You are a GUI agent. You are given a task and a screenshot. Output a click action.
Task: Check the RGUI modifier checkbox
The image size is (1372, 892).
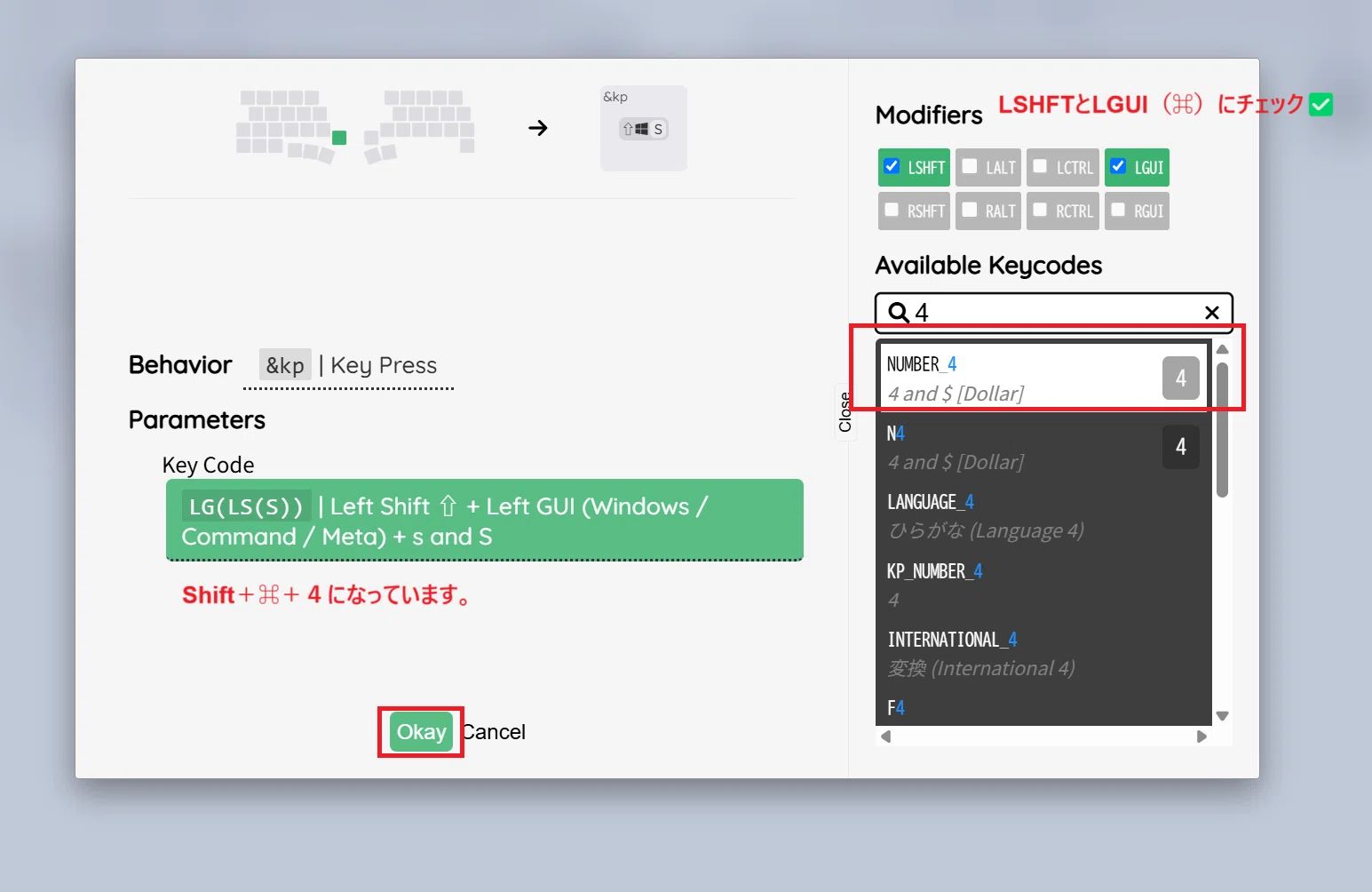[1118, 210]
